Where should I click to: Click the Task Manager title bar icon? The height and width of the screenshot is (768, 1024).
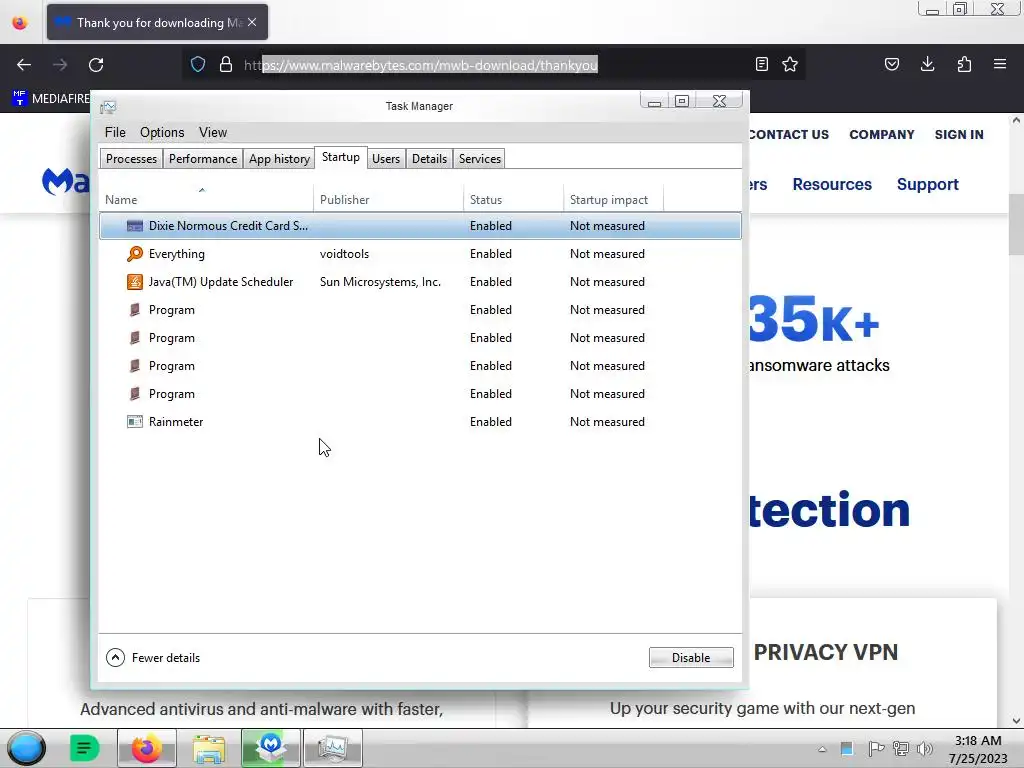pyautogui.click(x=108, y=106)
